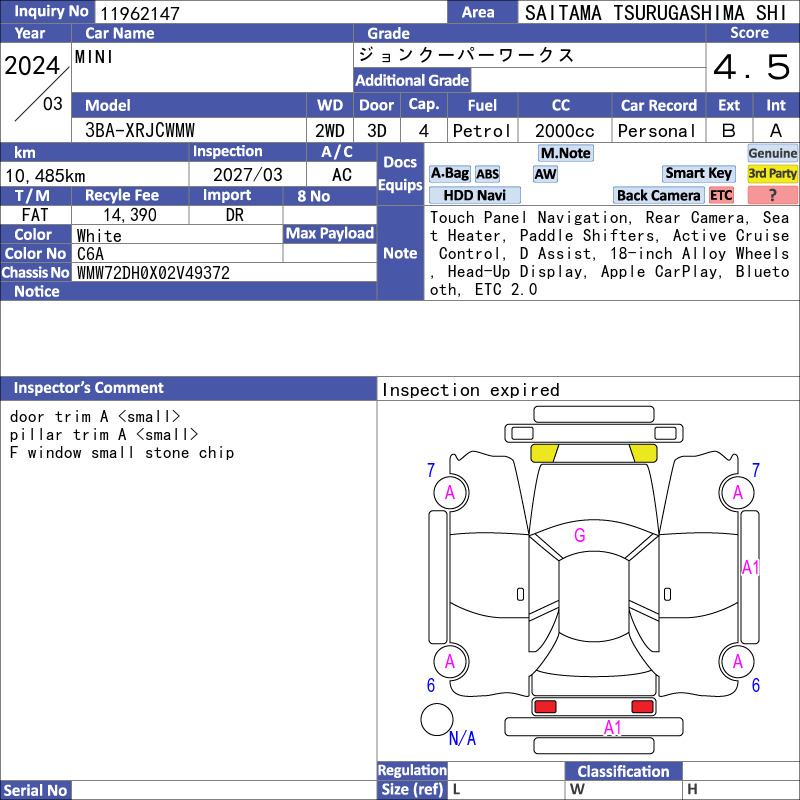The image size is (800, 800).
Task: Click the note text about Touch Panel Navigation
Action: tap(609, 254)
